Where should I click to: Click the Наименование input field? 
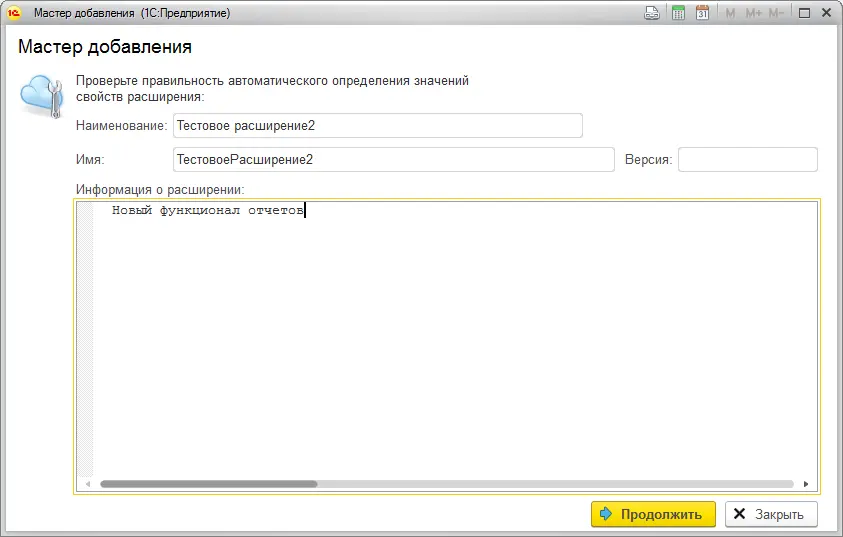(377, 125)
